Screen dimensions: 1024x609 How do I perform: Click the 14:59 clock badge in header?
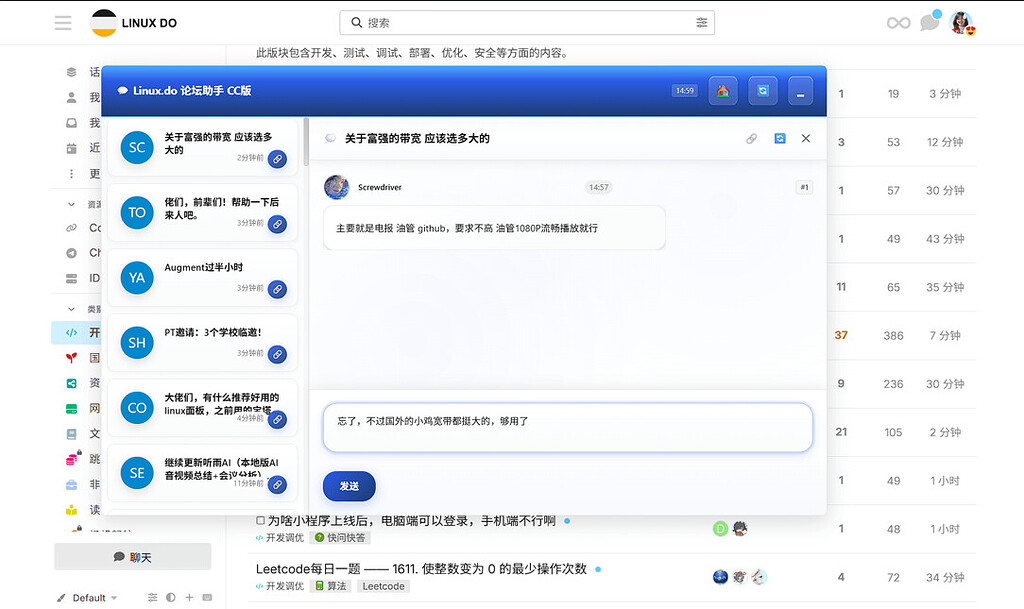[684, 91]
